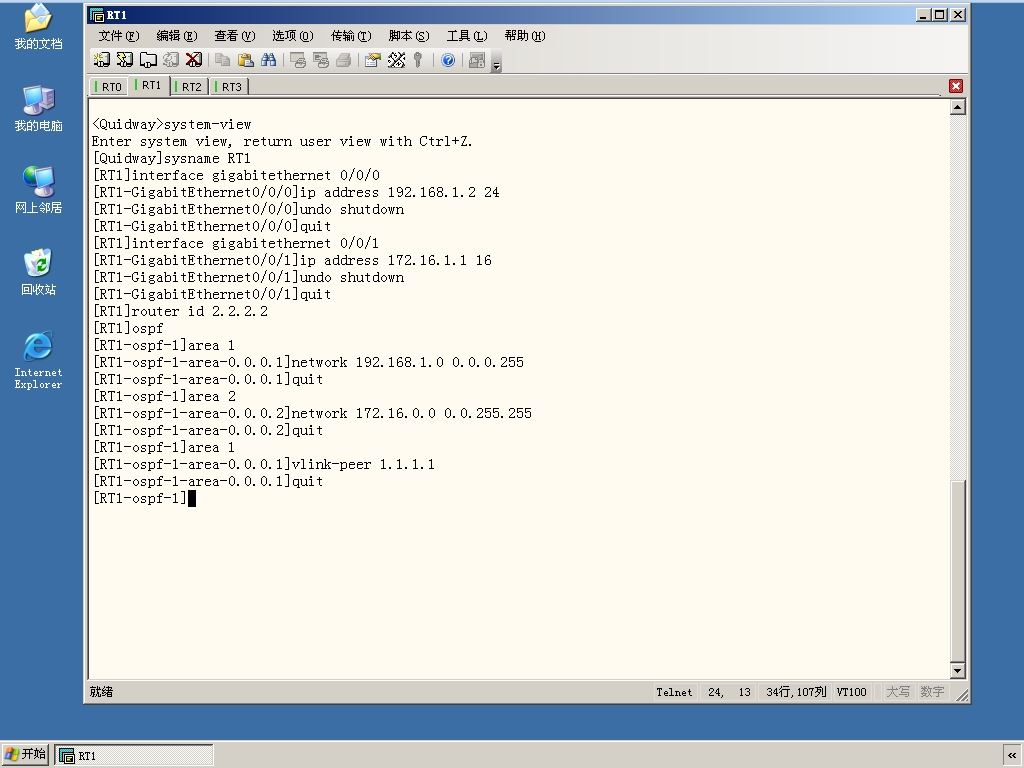Viewport: 1024px width, 768px height.
Task: Click 'ip address 172.16.1.1 16' line
Action: pos(292,260)
